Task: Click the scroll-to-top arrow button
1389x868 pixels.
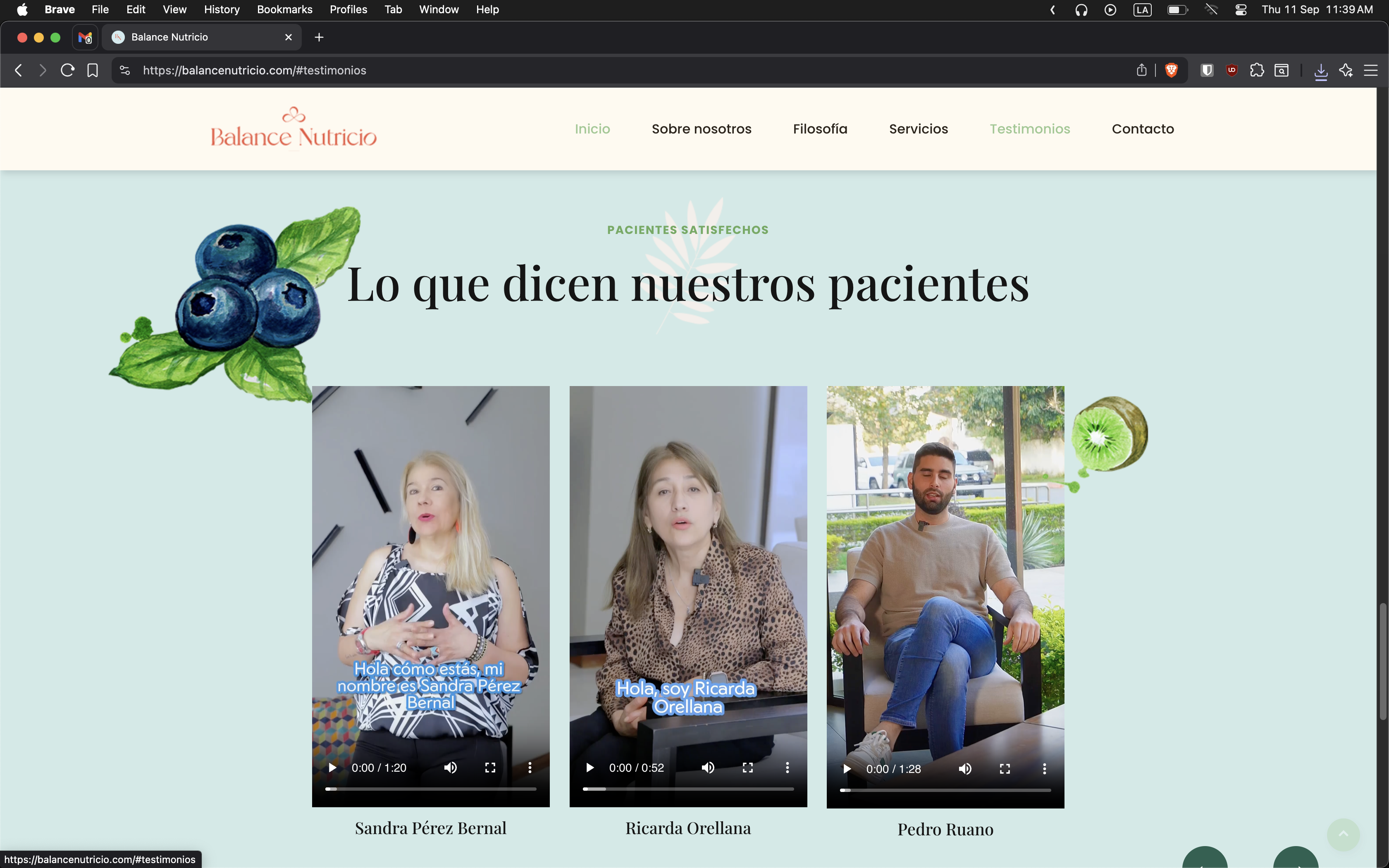Action: point(1343,835)
